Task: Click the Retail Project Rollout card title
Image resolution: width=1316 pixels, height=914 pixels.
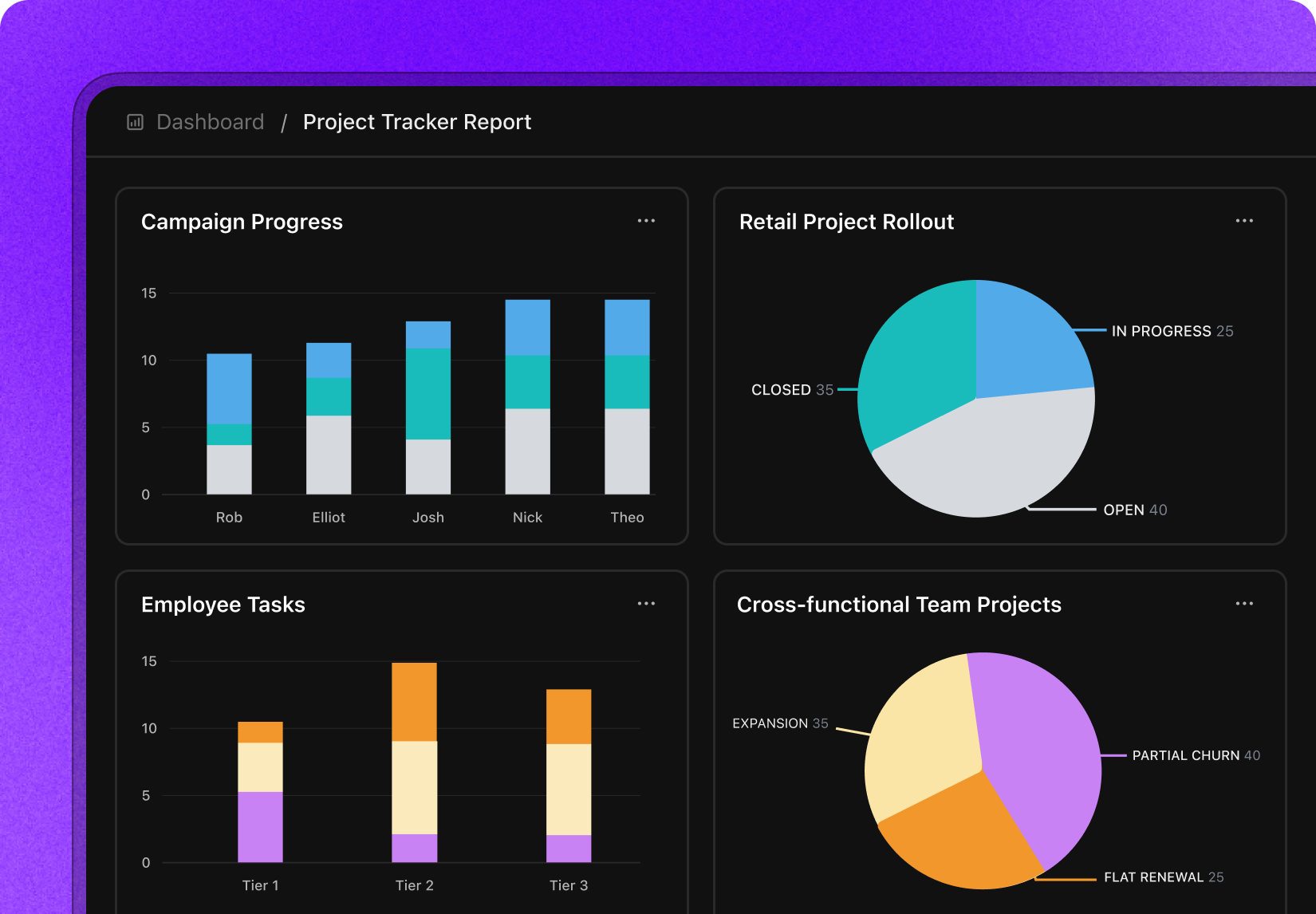Action: pyautogui.click(x=846, y=222)
